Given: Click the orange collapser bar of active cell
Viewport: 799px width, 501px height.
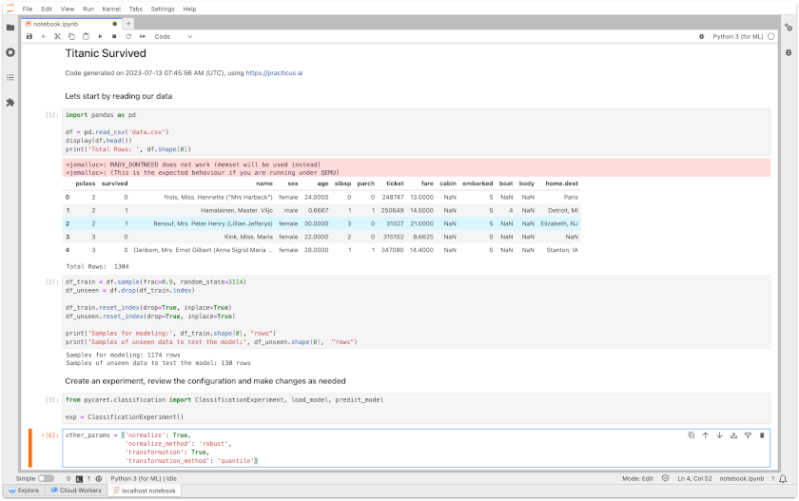Looking at the screenshot, I should 30,448.
